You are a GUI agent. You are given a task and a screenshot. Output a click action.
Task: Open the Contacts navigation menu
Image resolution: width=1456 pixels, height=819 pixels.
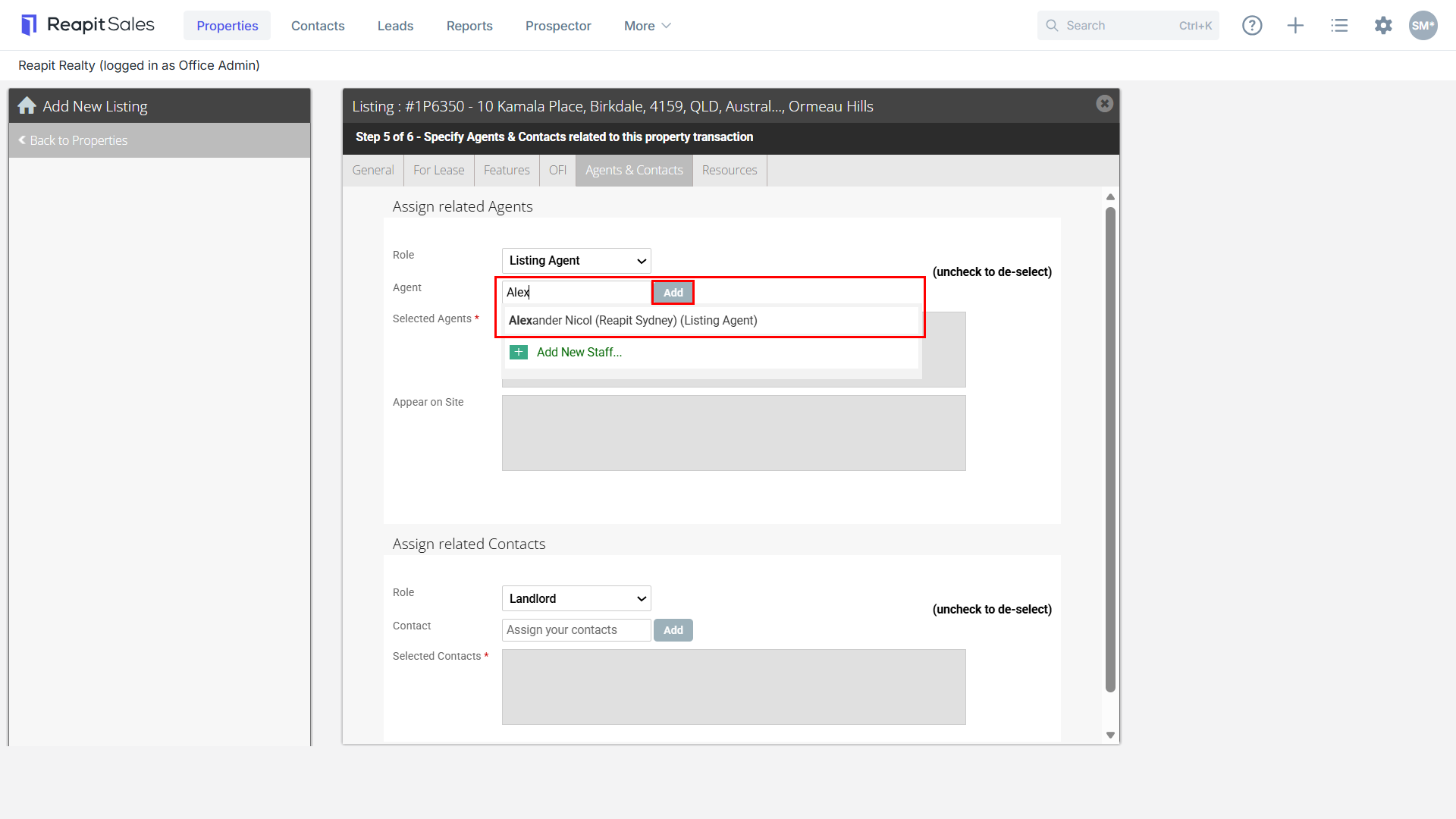318,26
